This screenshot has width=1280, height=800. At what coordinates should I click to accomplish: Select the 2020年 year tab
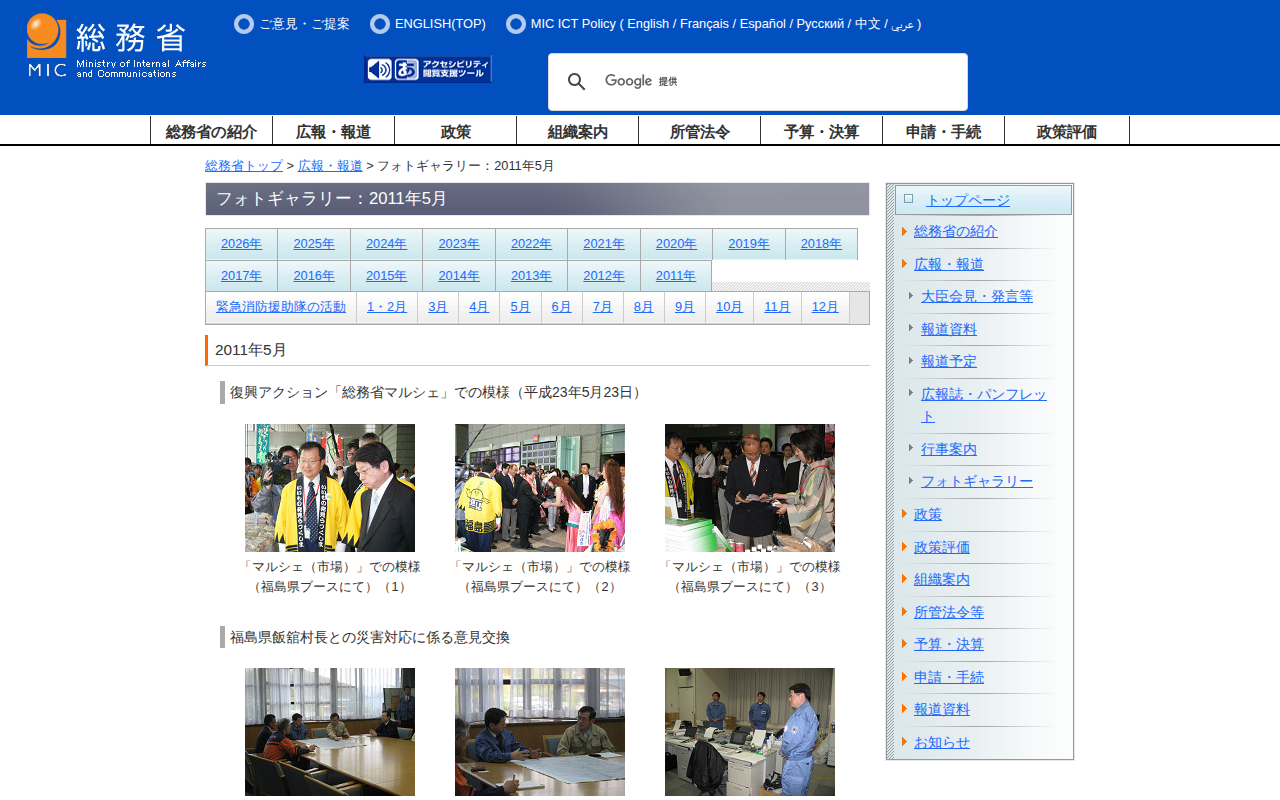click(676, 244)
